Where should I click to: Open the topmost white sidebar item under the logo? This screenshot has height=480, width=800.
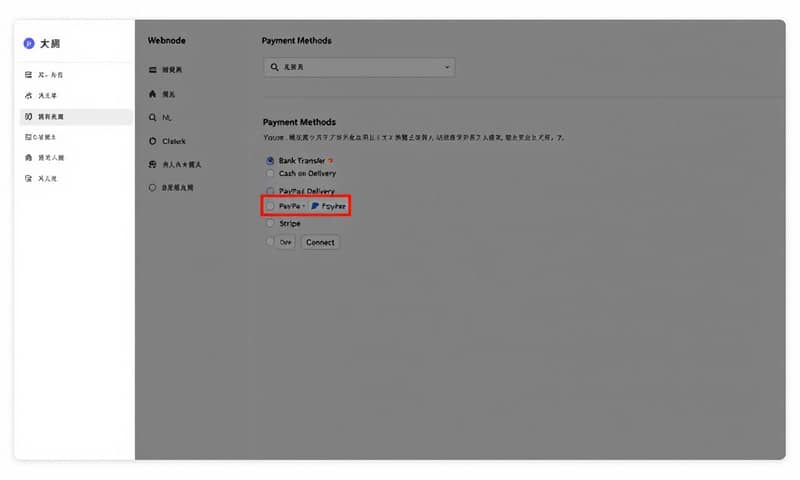tap(44, 75)
